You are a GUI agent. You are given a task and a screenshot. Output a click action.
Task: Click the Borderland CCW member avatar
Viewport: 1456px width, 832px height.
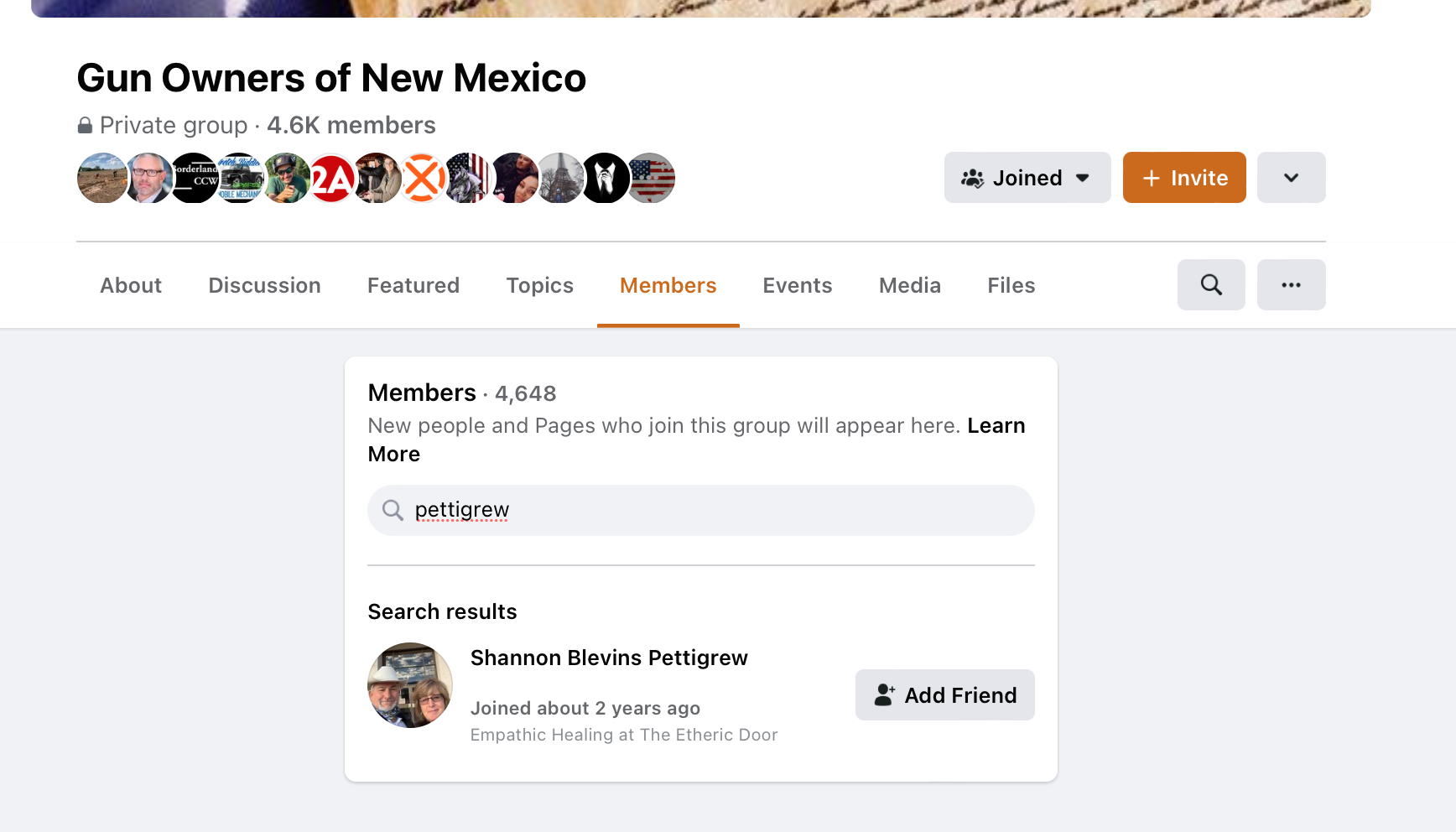195,178
